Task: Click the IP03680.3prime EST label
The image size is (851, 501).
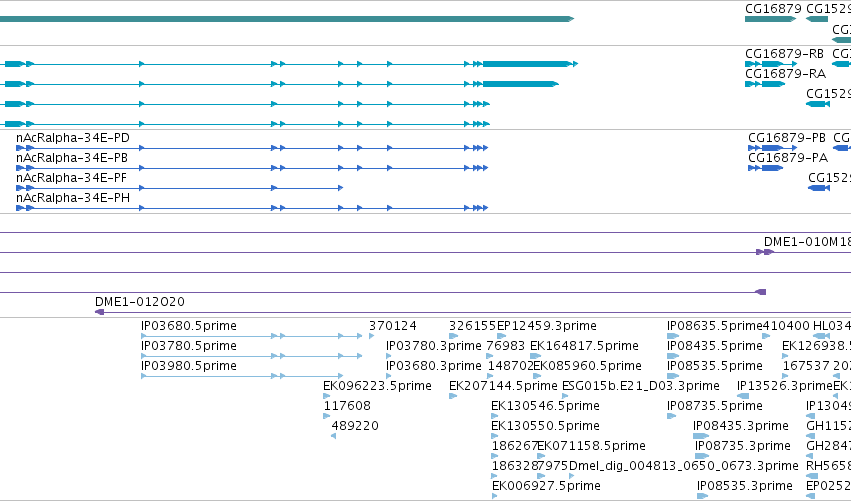Action: (434, 366)
